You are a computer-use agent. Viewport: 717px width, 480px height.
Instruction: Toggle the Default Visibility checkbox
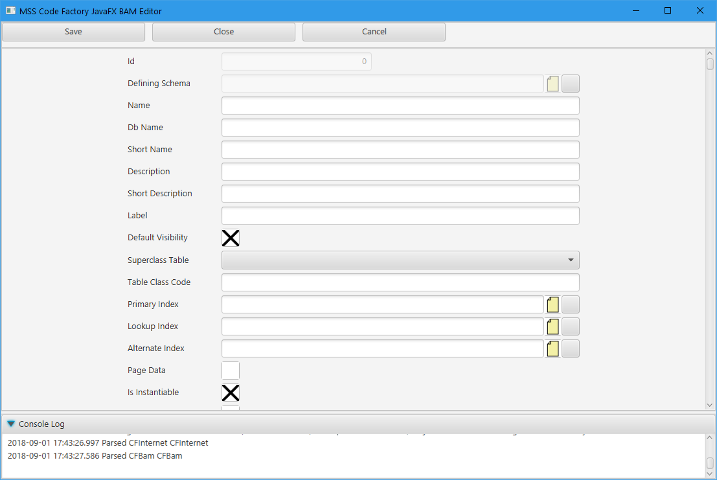230,238
